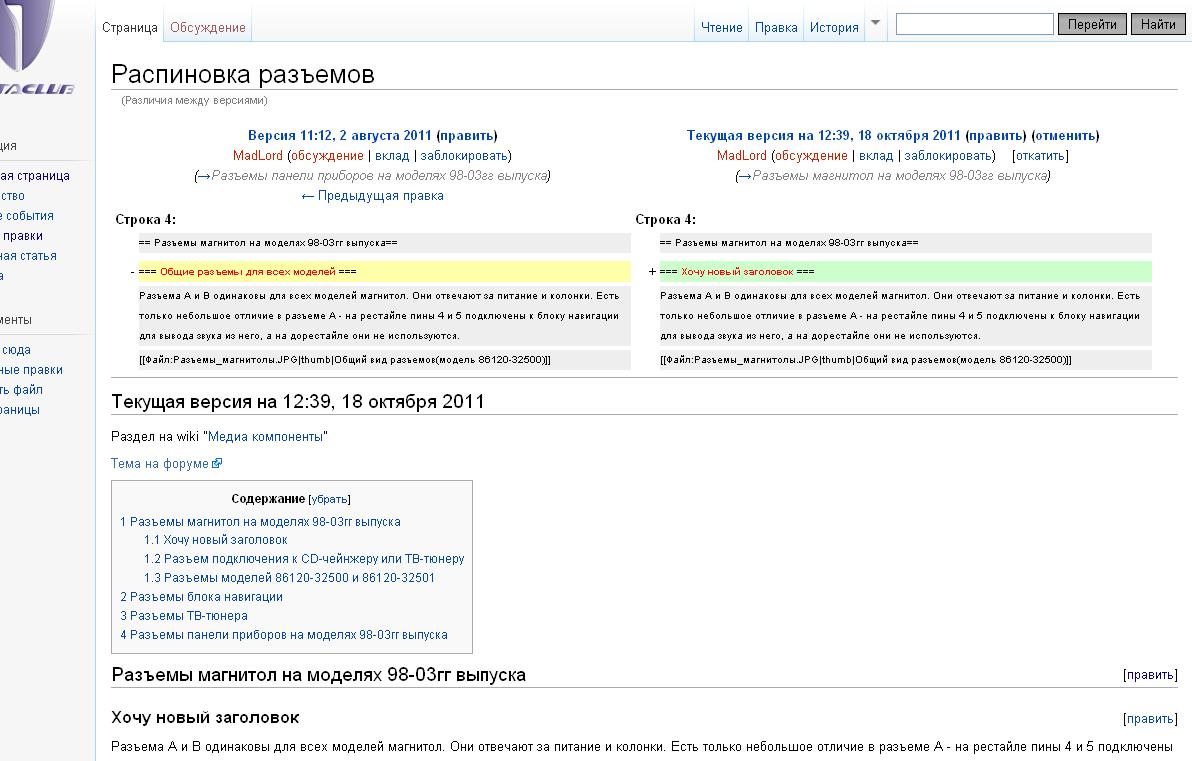Open the История tab

point(834,28)
